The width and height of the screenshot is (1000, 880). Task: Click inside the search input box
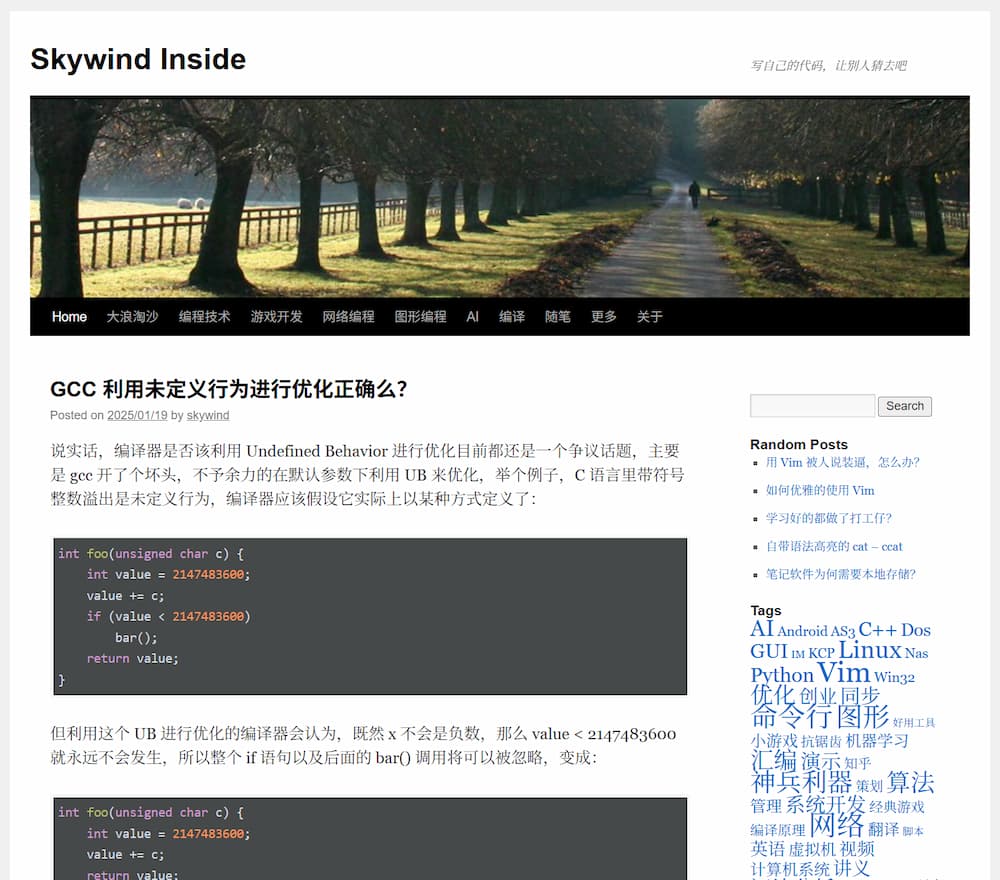coord(811,406)
